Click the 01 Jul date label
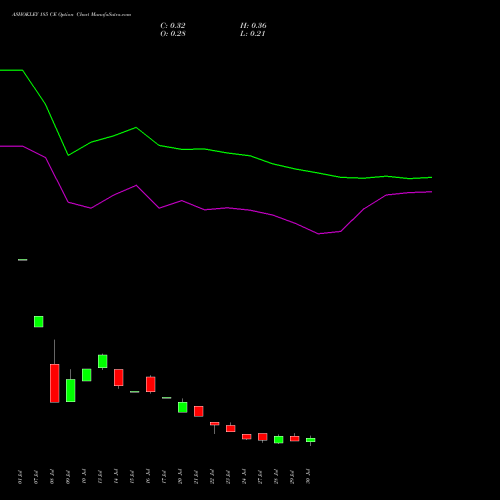500x500 pixels. tap(20, 477)
